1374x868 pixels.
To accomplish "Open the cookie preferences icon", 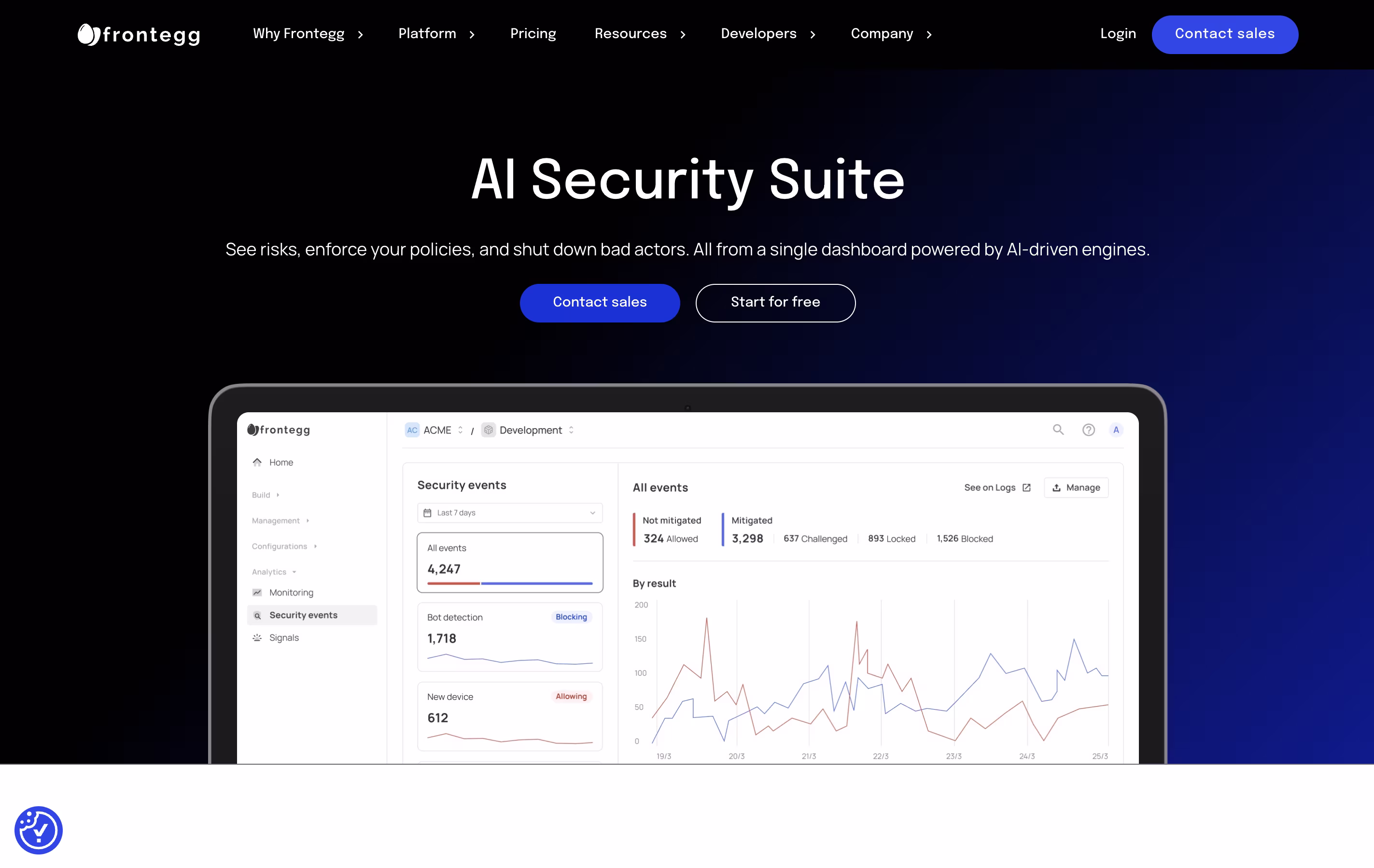I will tap(38, 830).
